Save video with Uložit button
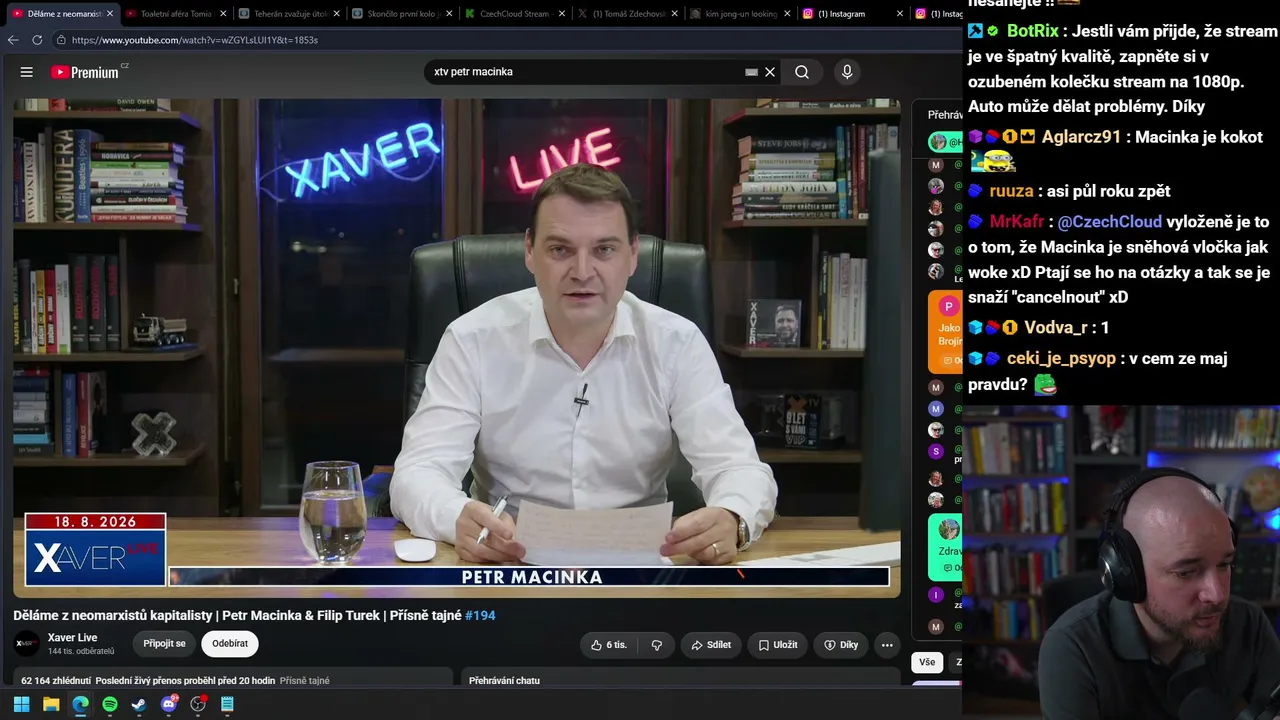Viewport: 1280px width, 720px height. coord(777,645)
